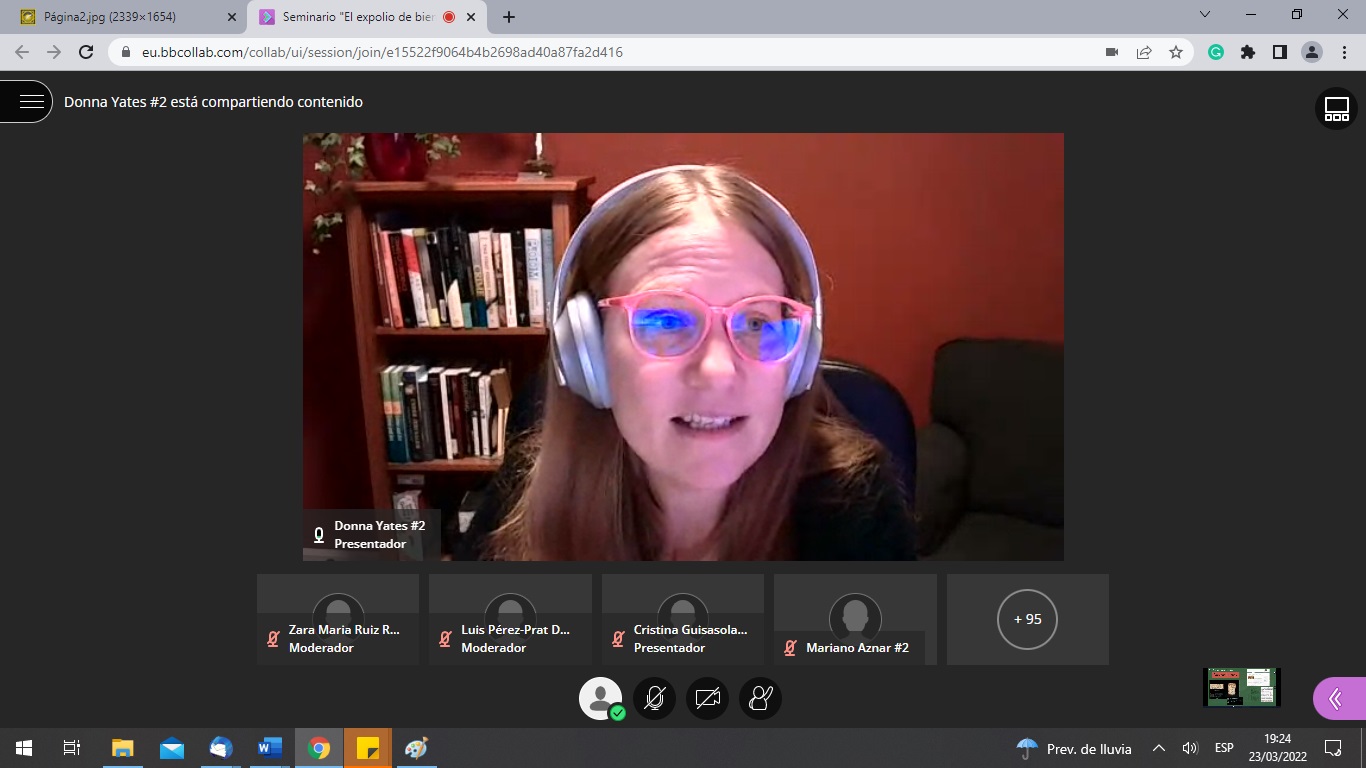Select Mariano Aznar #2 participant tile
This screenshot has height=768, width=1366.
coord(855,620)
